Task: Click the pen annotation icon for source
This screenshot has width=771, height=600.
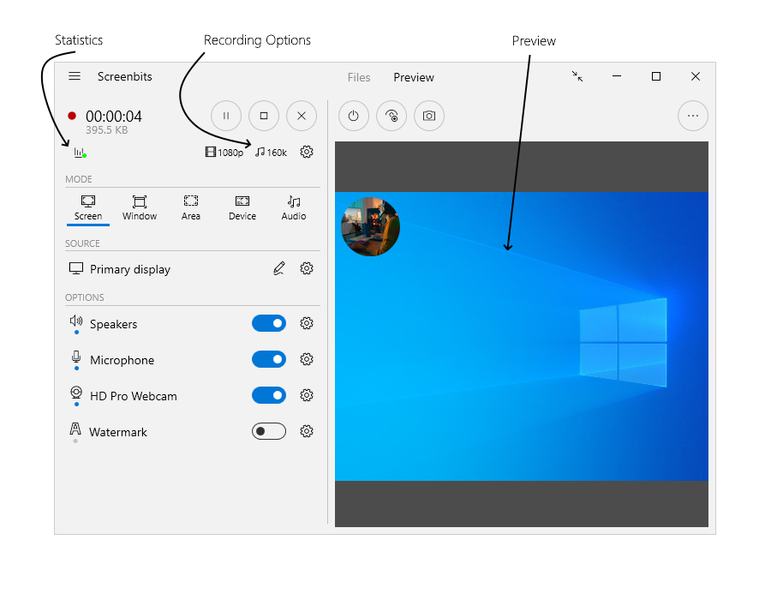Action: click(279, 269)
